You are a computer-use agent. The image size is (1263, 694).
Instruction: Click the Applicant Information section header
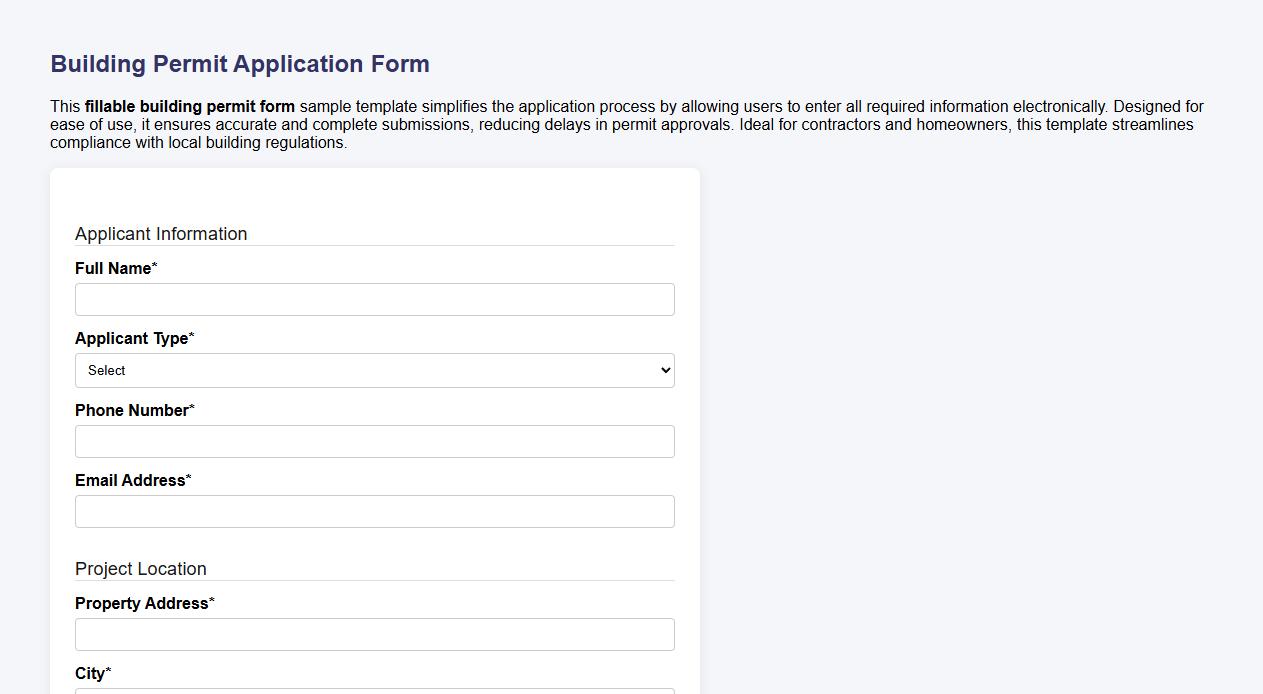[x=161, y=233]
